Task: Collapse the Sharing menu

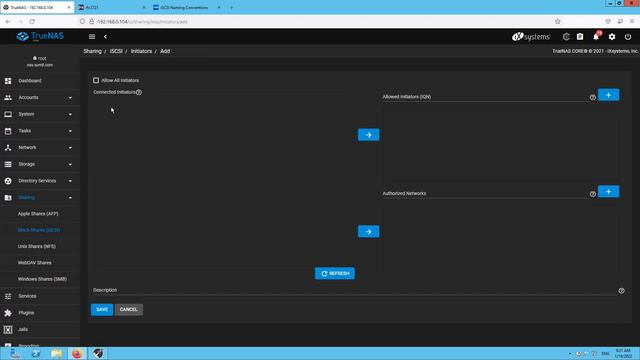Action: point(40,198)
